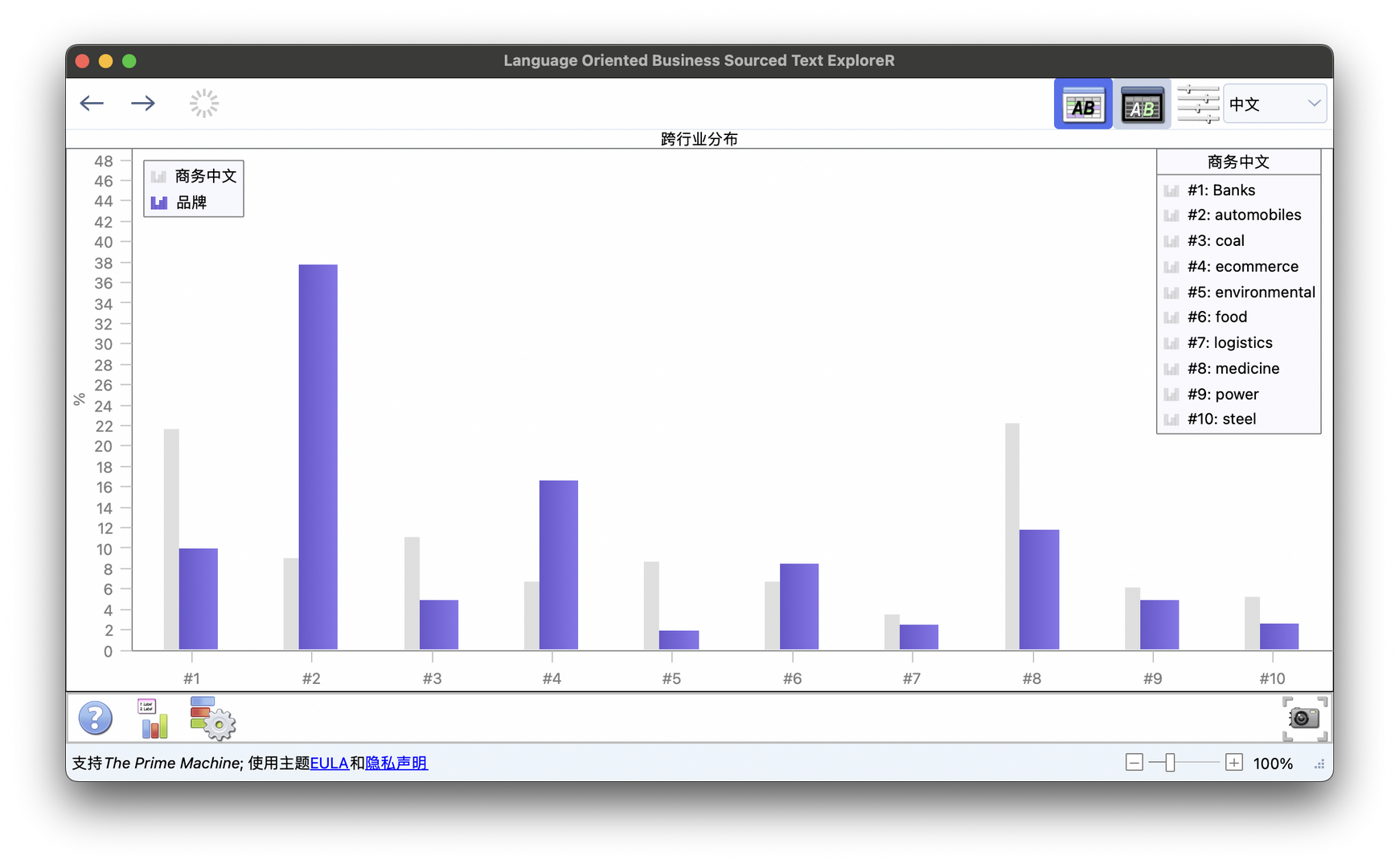Click the 48 y-axis label
The image size is (1399, 868).
(x=104, y=161)
